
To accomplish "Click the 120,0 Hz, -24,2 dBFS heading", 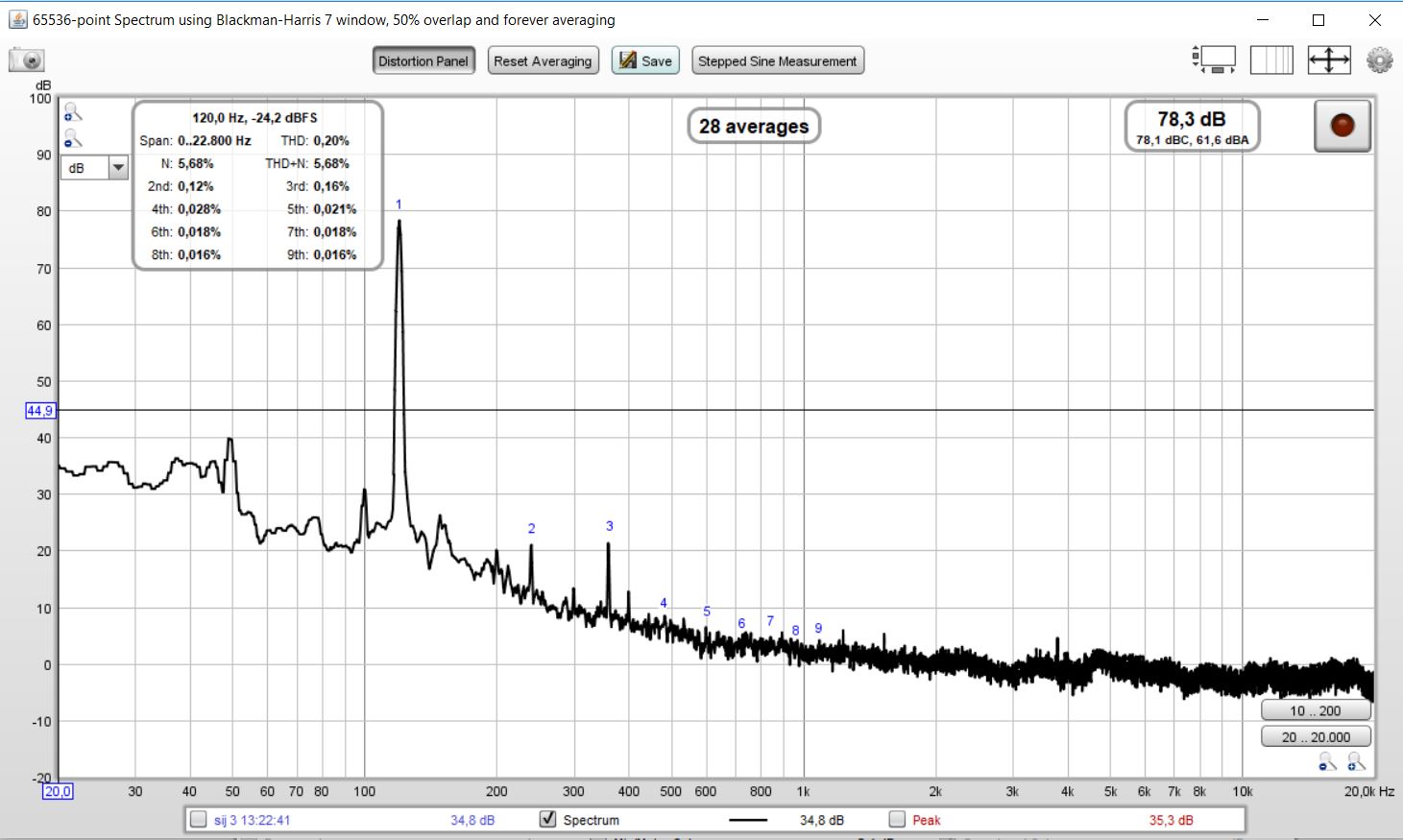I will tap(254, 118).
